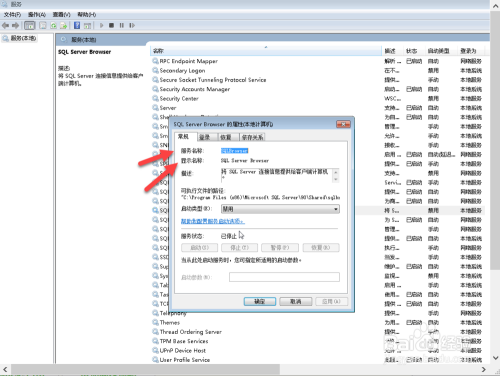Select the Security Center service row
500x376 pixels.
click(317, 98)
